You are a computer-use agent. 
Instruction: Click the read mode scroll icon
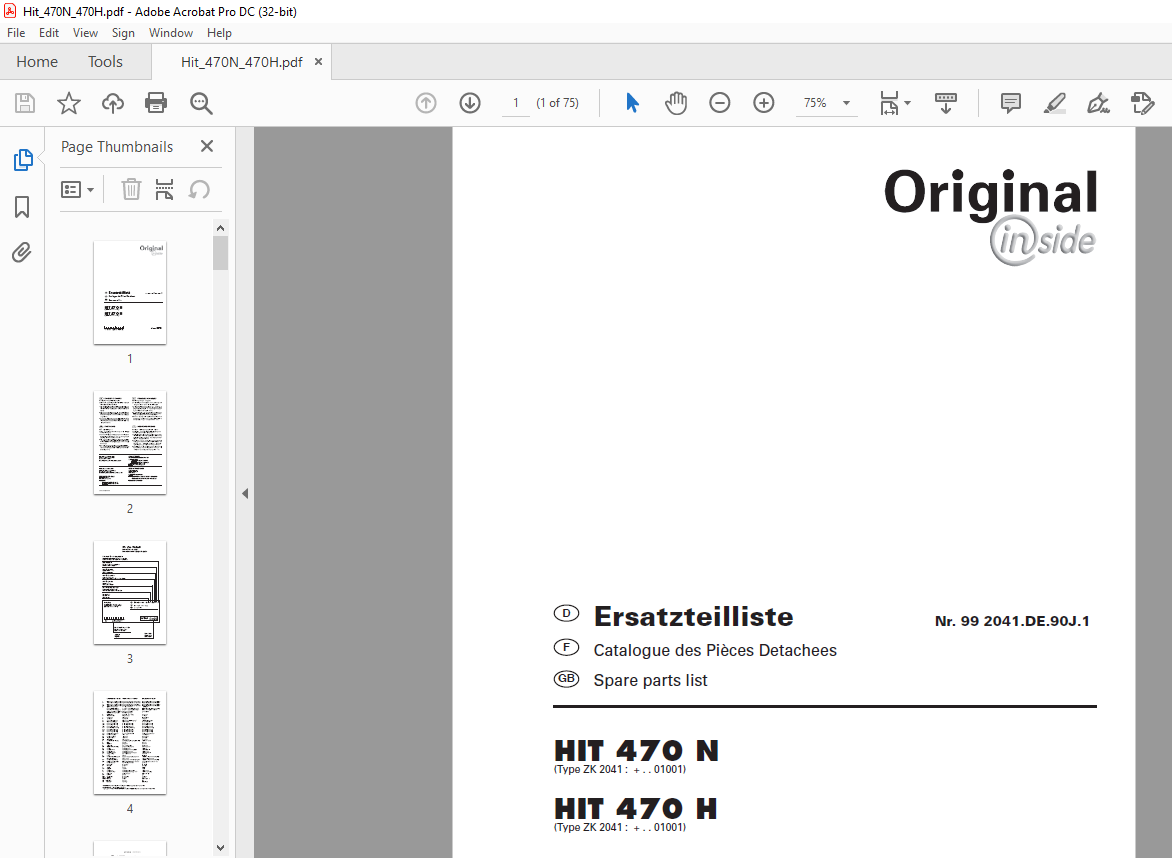(946, 103)
